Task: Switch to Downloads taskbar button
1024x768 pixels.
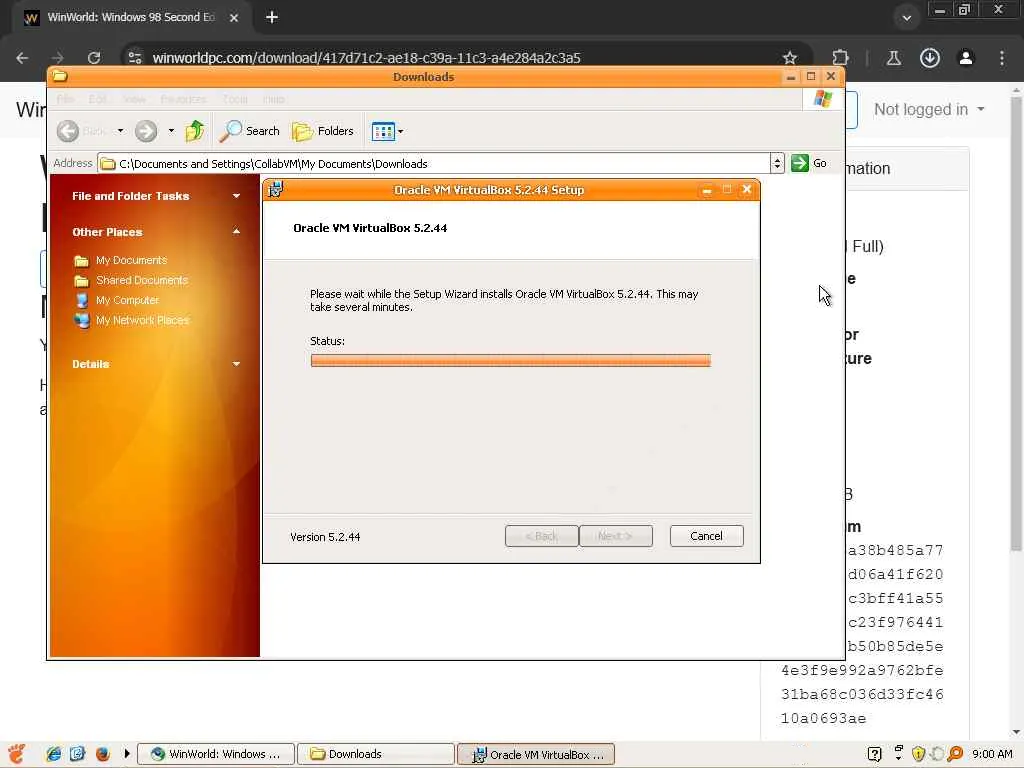Action: 376,754
